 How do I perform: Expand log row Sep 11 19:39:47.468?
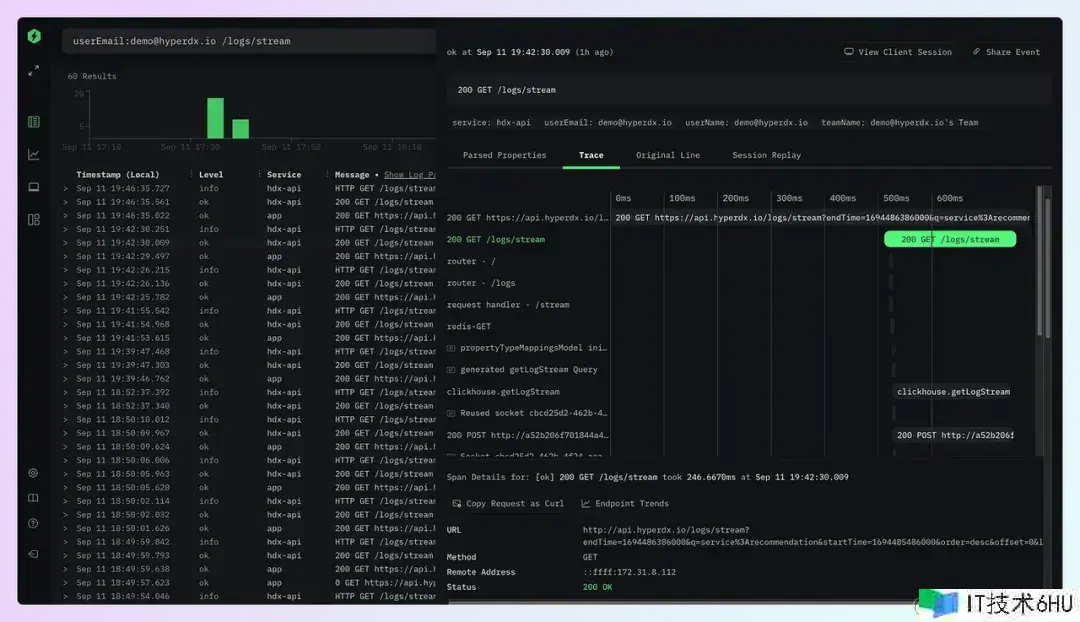(x=65, y=351)
